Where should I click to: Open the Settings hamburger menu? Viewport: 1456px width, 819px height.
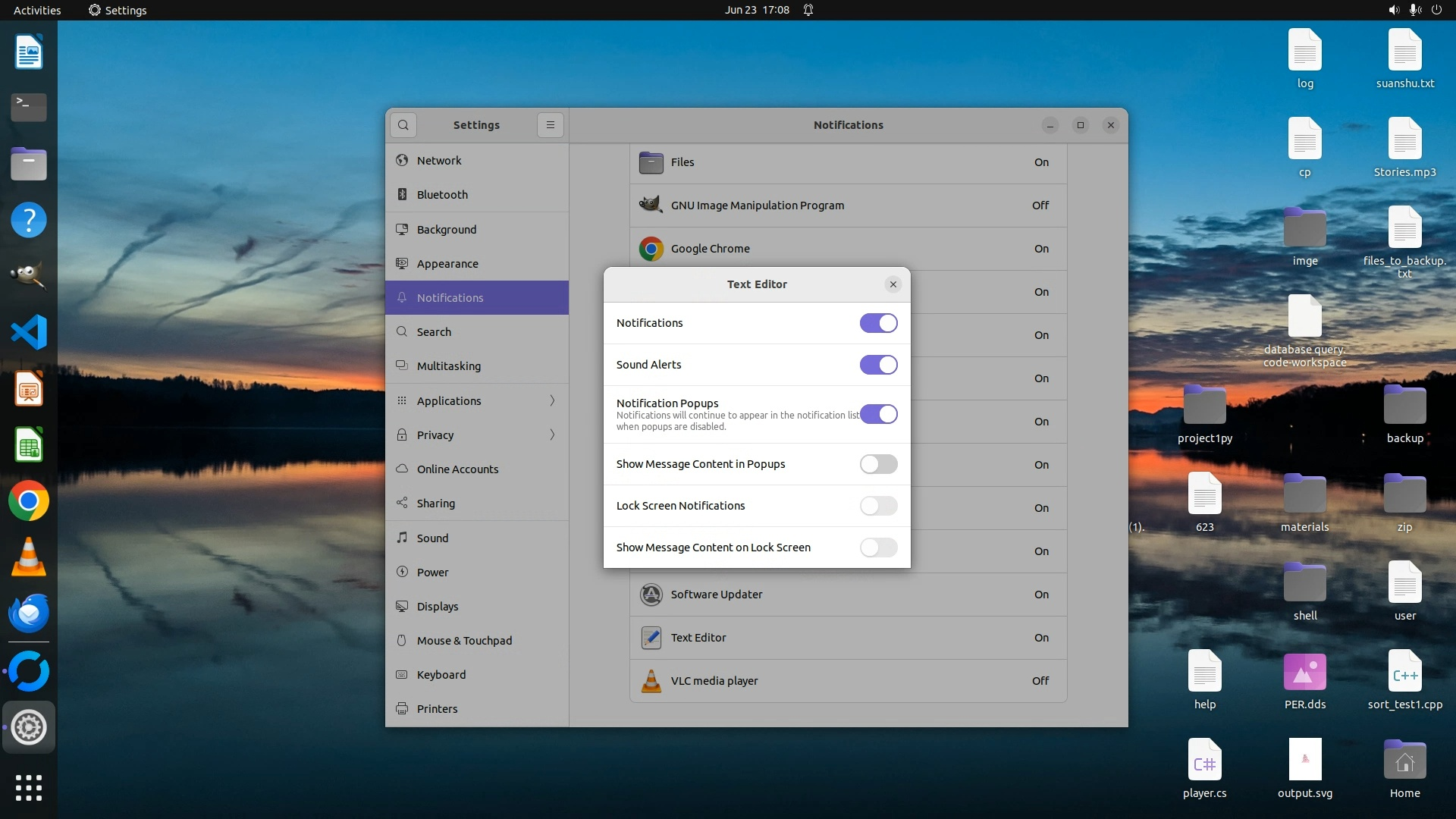point(551,125)
